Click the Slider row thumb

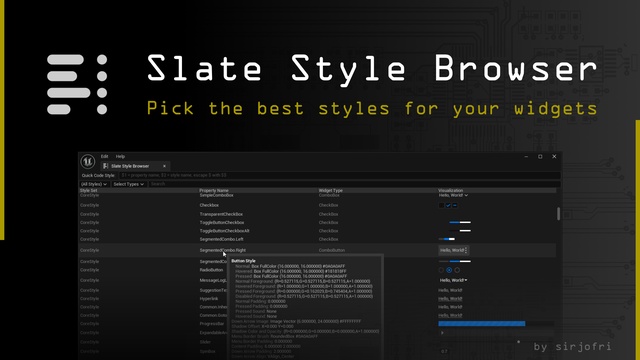[519, 342]
